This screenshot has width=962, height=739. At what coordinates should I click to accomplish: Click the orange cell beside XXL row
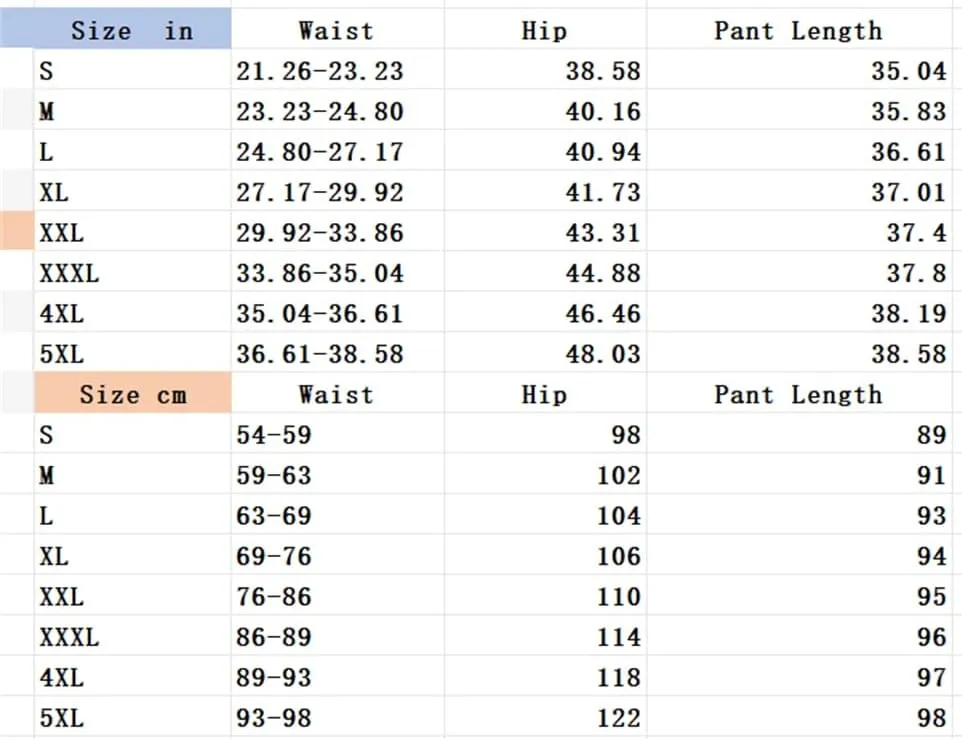point(17,231)
